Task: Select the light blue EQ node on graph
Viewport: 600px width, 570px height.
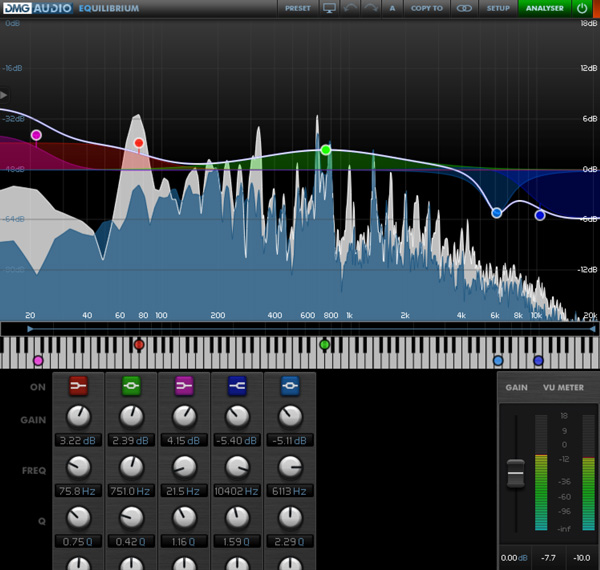Action: point(497,213)
